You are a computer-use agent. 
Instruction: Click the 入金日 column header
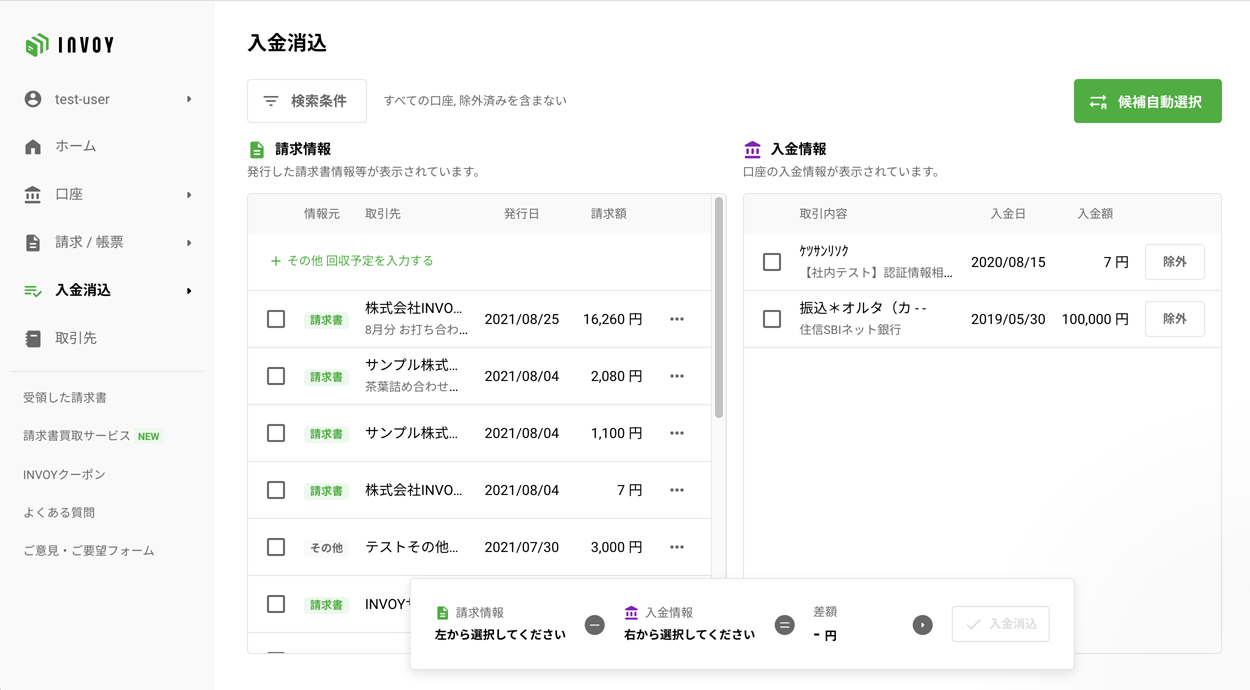(x=1008, y=214)
